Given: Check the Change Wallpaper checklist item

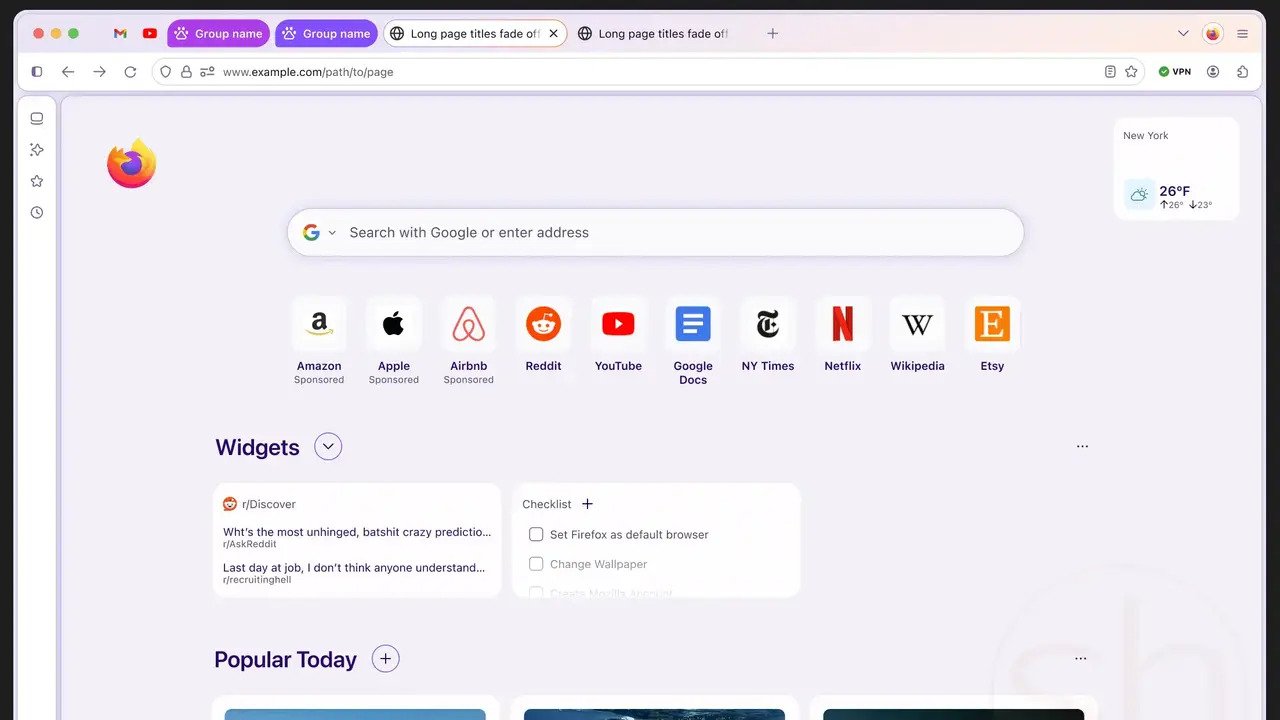Looking at the screenshot, I should tap(536, 564).
